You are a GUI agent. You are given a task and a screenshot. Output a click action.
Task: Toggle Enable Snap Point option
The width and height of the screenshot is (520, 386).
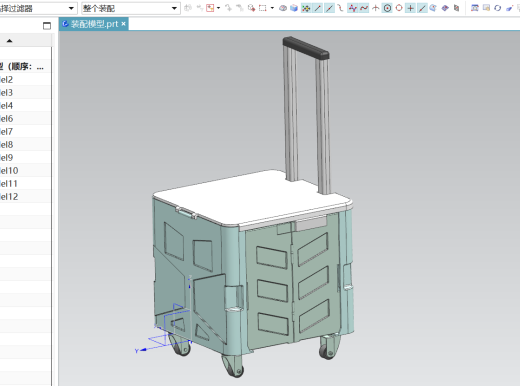306,8
